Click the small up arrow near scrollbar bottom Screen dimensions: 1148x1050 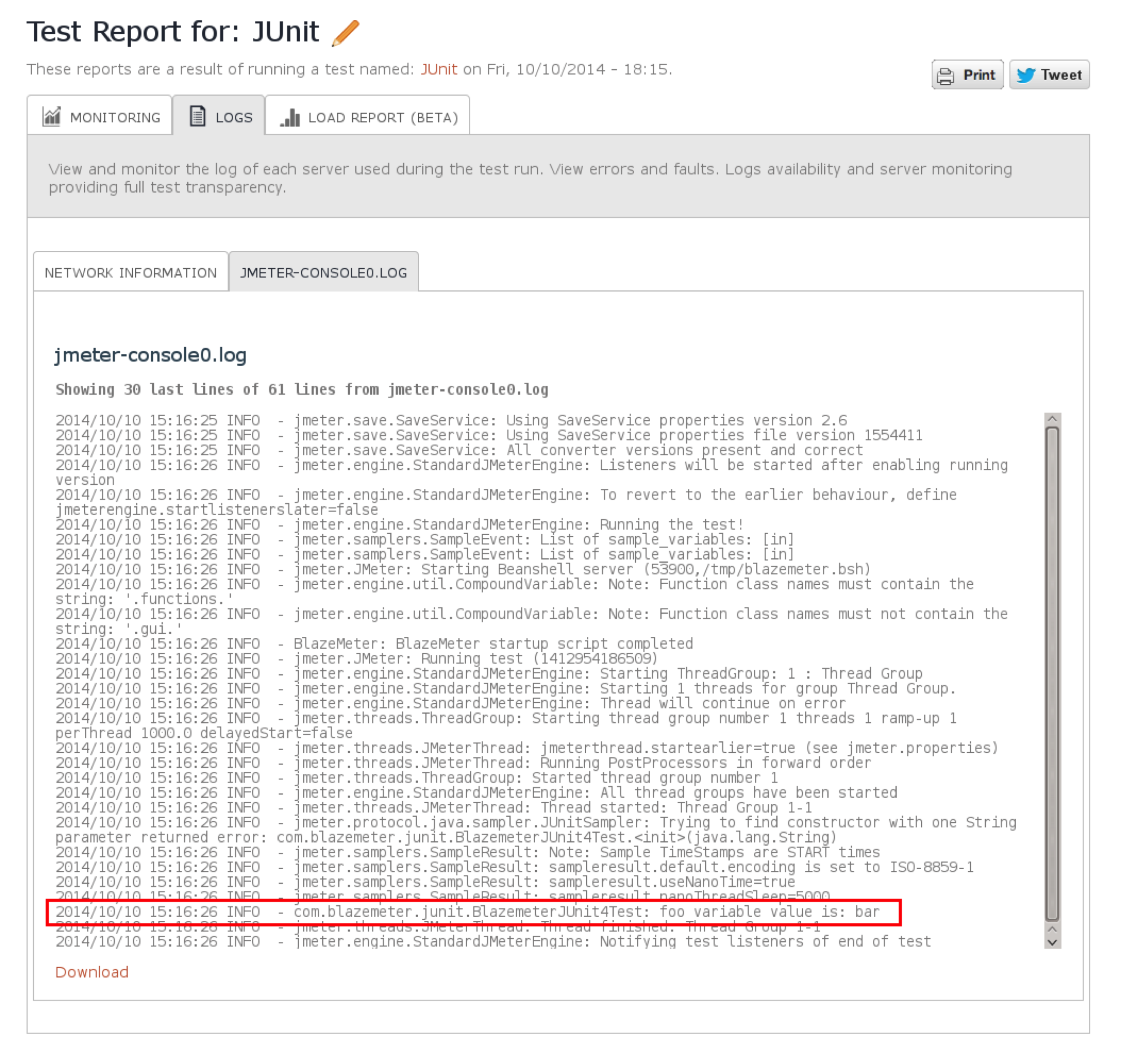1053,929
